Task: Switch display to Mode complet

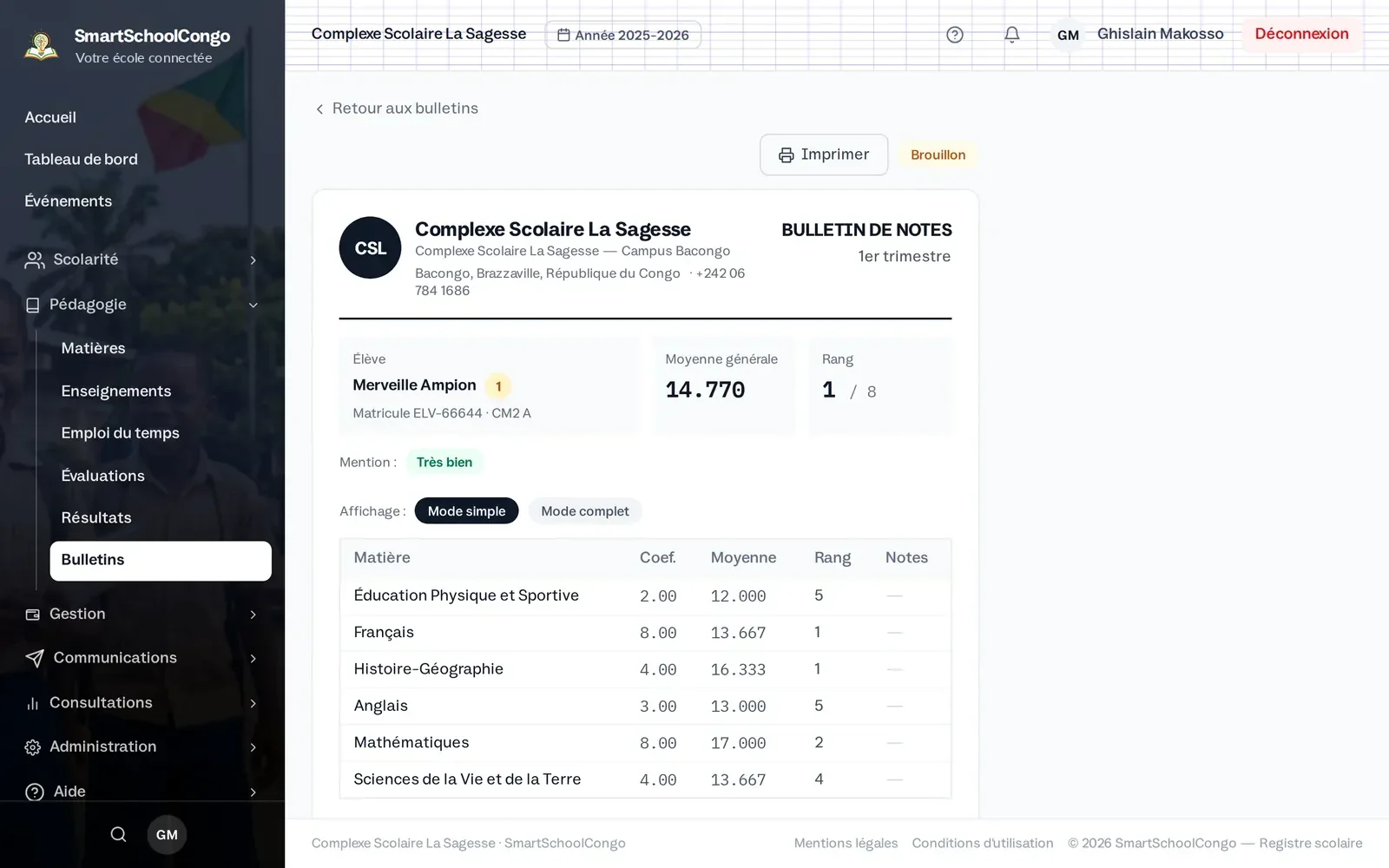Action: pos(585,511)
